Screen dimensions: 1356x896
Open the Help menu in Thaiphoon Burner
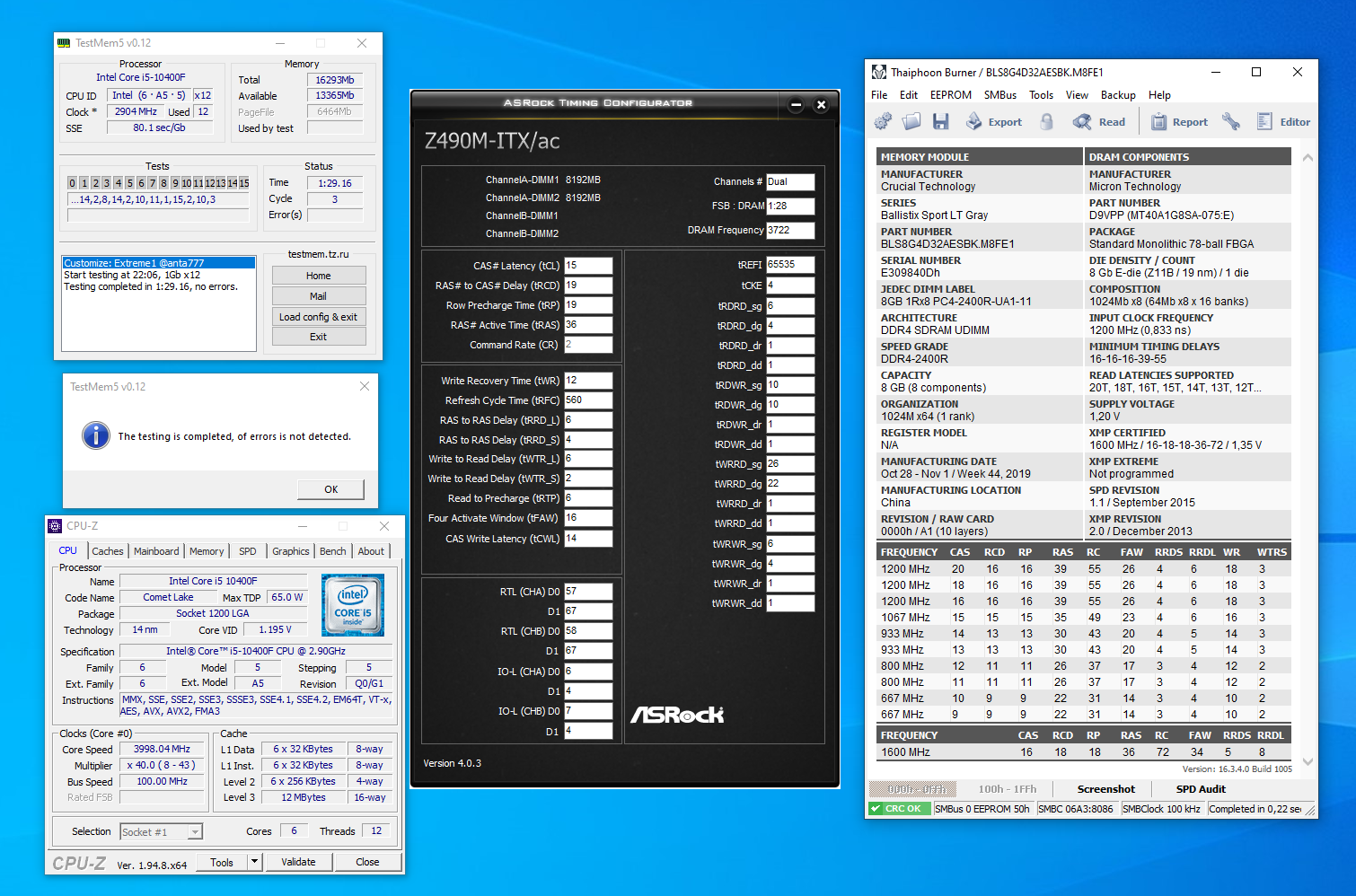pyautogui.click(x=1159, y=95)
